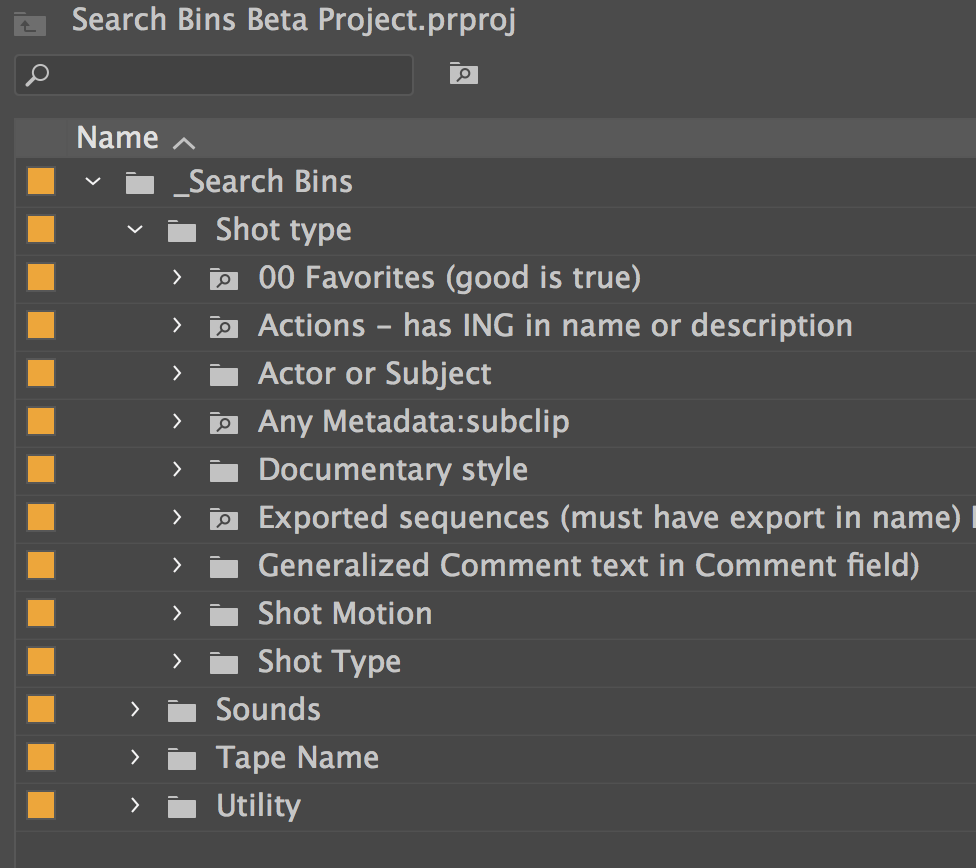Viewport: 976px width, 868px height.
Task: Click the Documentary style folder icon
Action: [224, 471]
